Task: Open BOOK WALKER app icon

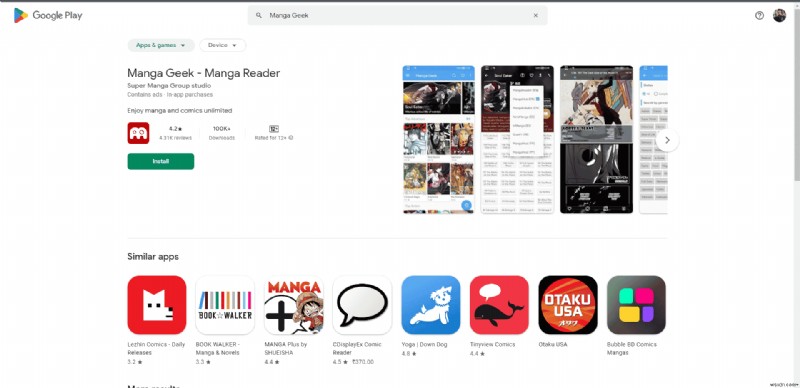Action: (x=225, y=305)
